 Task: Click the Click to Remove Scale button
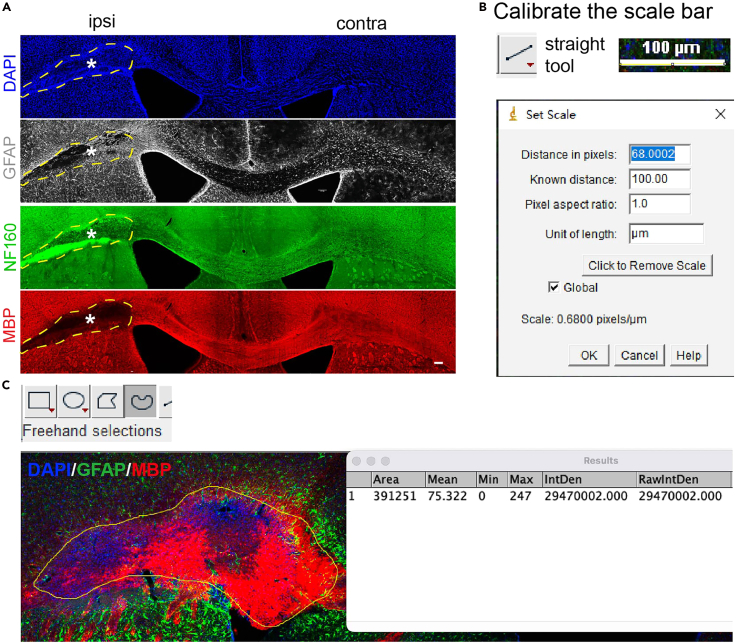pos(647,266)
